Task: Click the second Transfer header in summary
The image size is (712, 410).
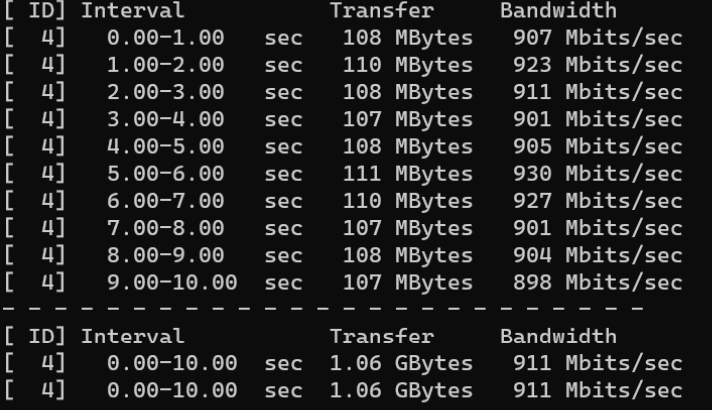Action: coord(382,336)
